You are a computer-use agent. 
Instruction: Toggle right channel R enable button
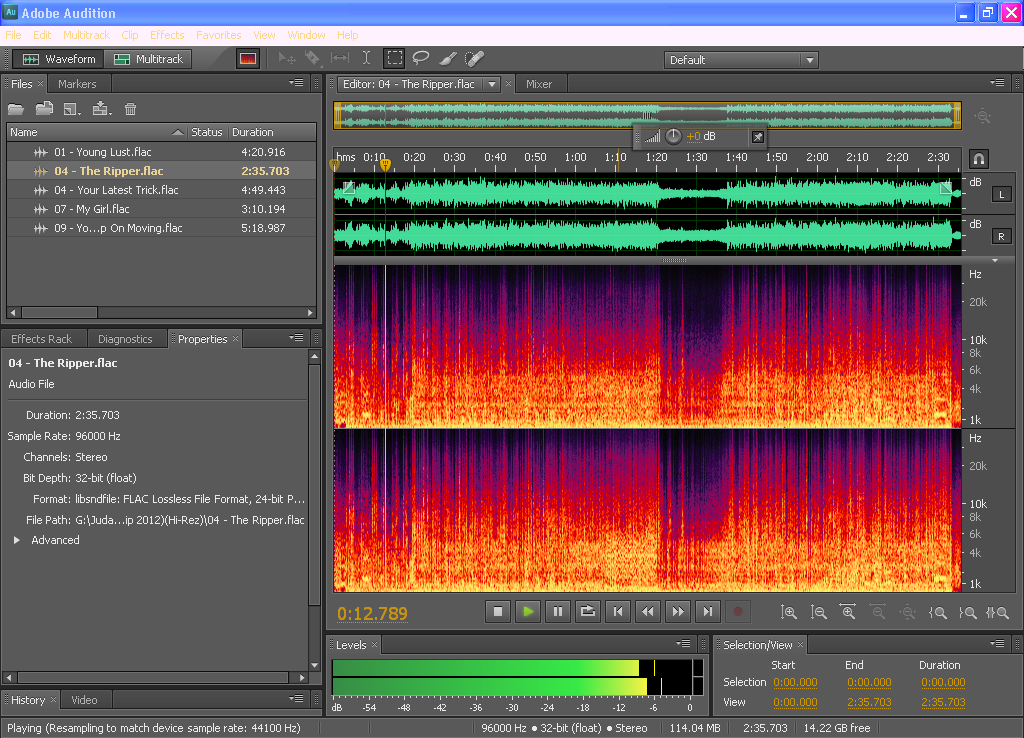[x=1002, y=236]
